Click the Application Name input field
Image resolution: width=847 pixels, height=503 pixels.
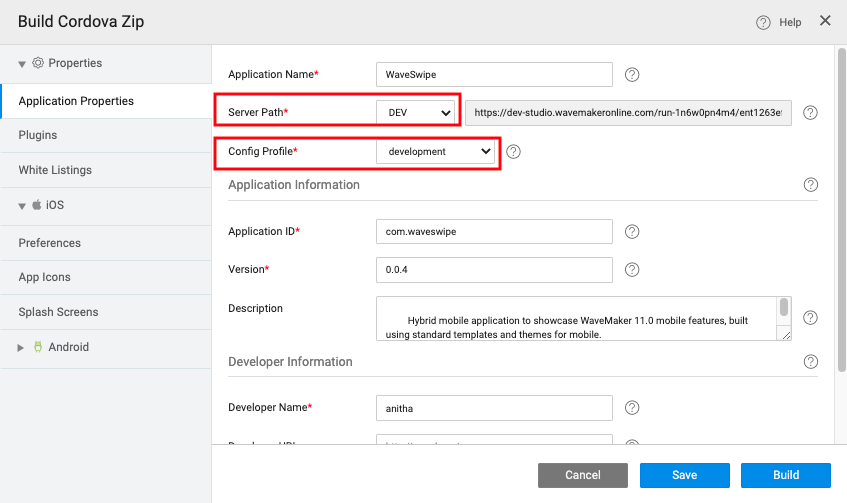pos(493,75)
